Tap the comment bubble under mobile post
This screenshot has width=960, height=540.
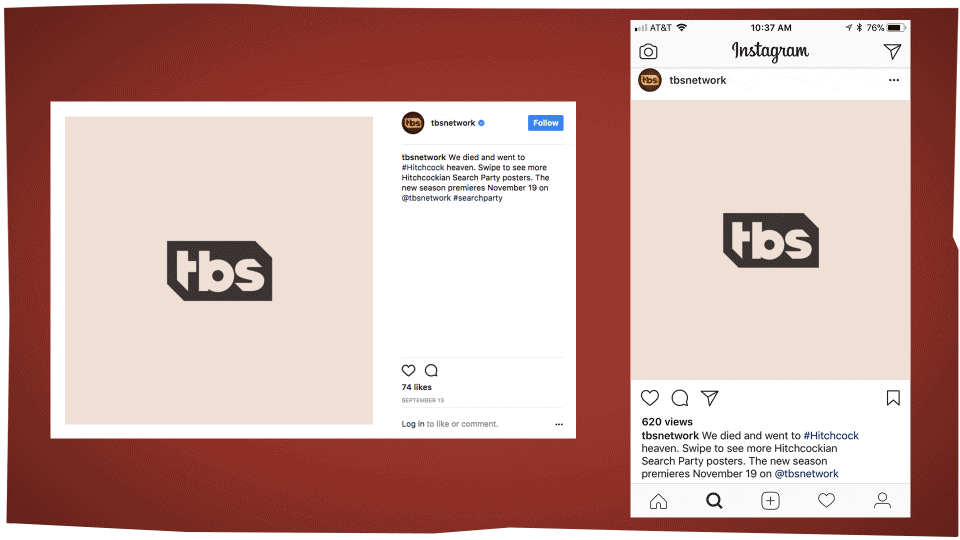680,398
